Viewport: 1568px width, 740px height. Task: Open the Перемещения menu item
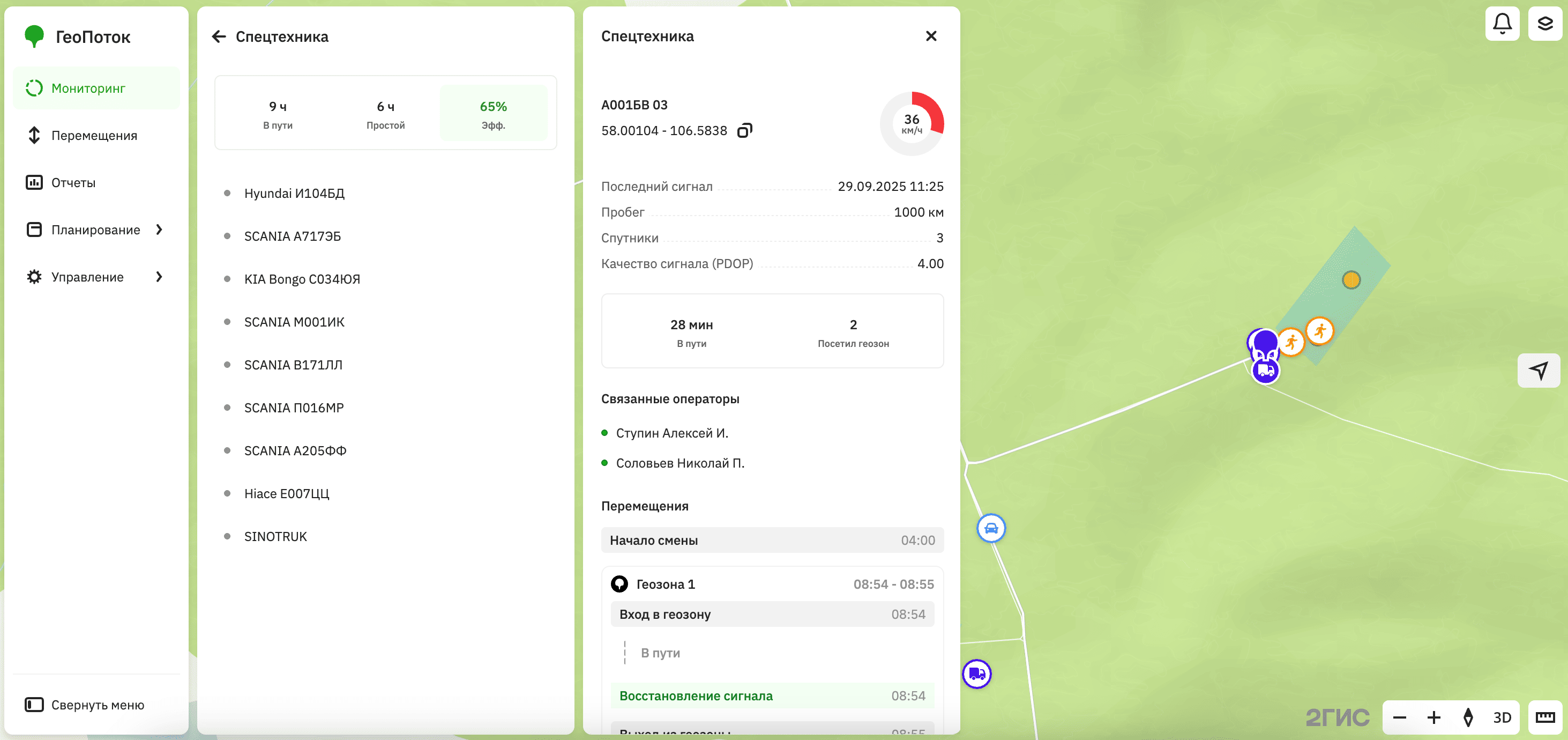(94, 135)
